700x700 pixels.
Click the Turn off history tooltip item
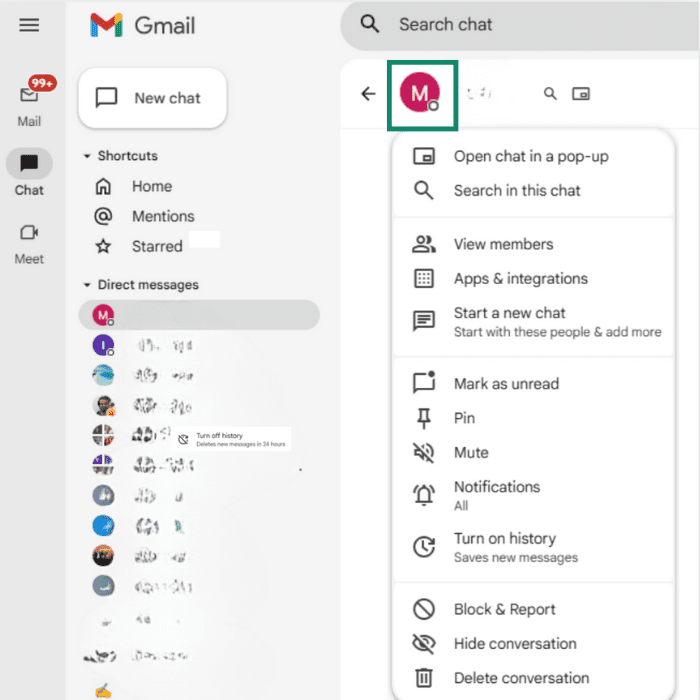tap(231, 439)
